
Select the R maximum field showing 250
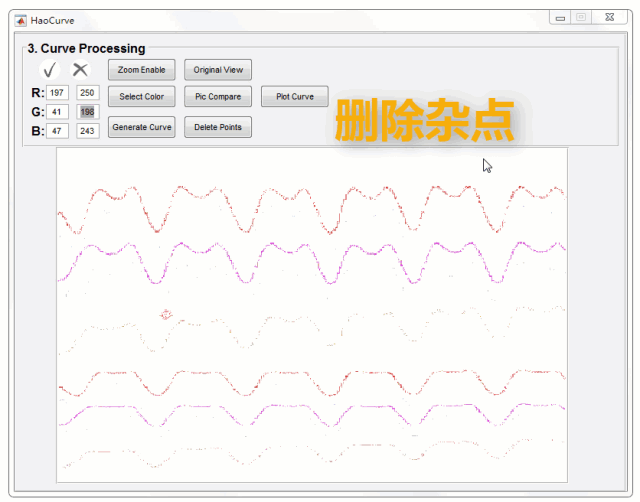coord(88,93)
